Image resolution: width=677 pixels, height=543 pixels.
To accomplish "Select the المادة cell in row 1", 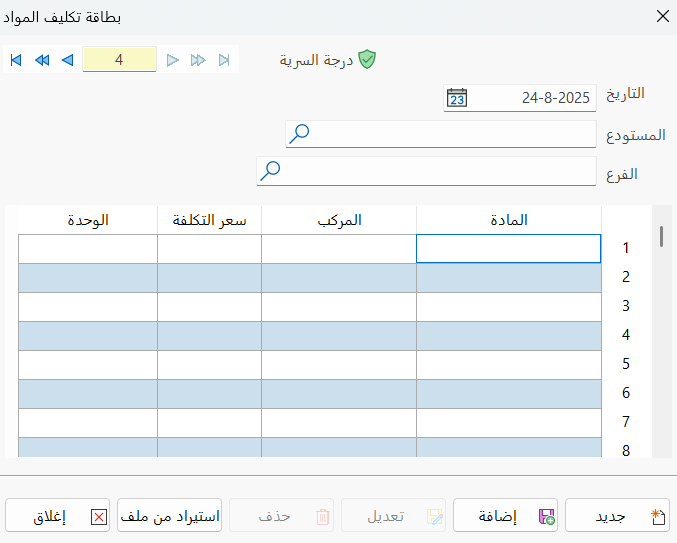I will (x=509, y=249).
